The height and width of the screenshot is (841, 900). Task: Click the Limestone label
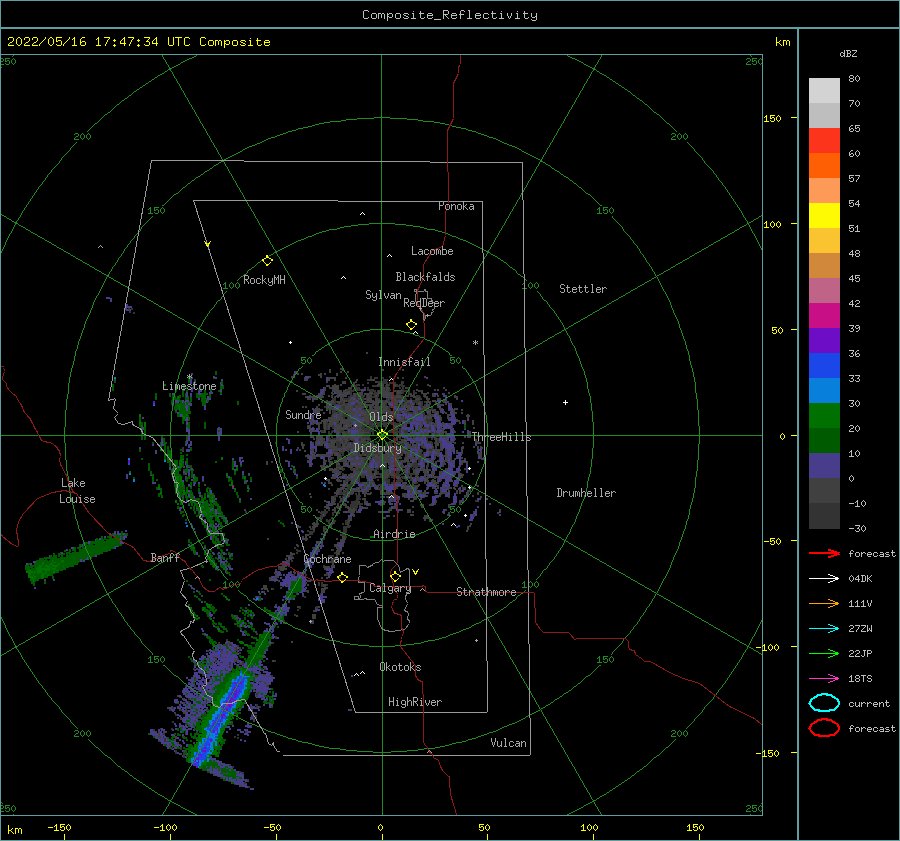coord(189,386)
